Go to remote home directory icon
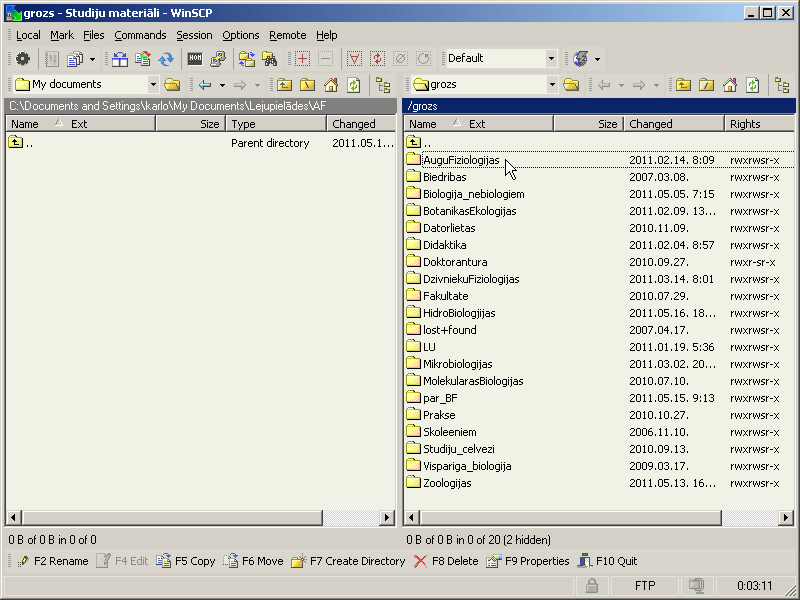Image resolution: width=800 pixels, height=600 pixels. 730,85
